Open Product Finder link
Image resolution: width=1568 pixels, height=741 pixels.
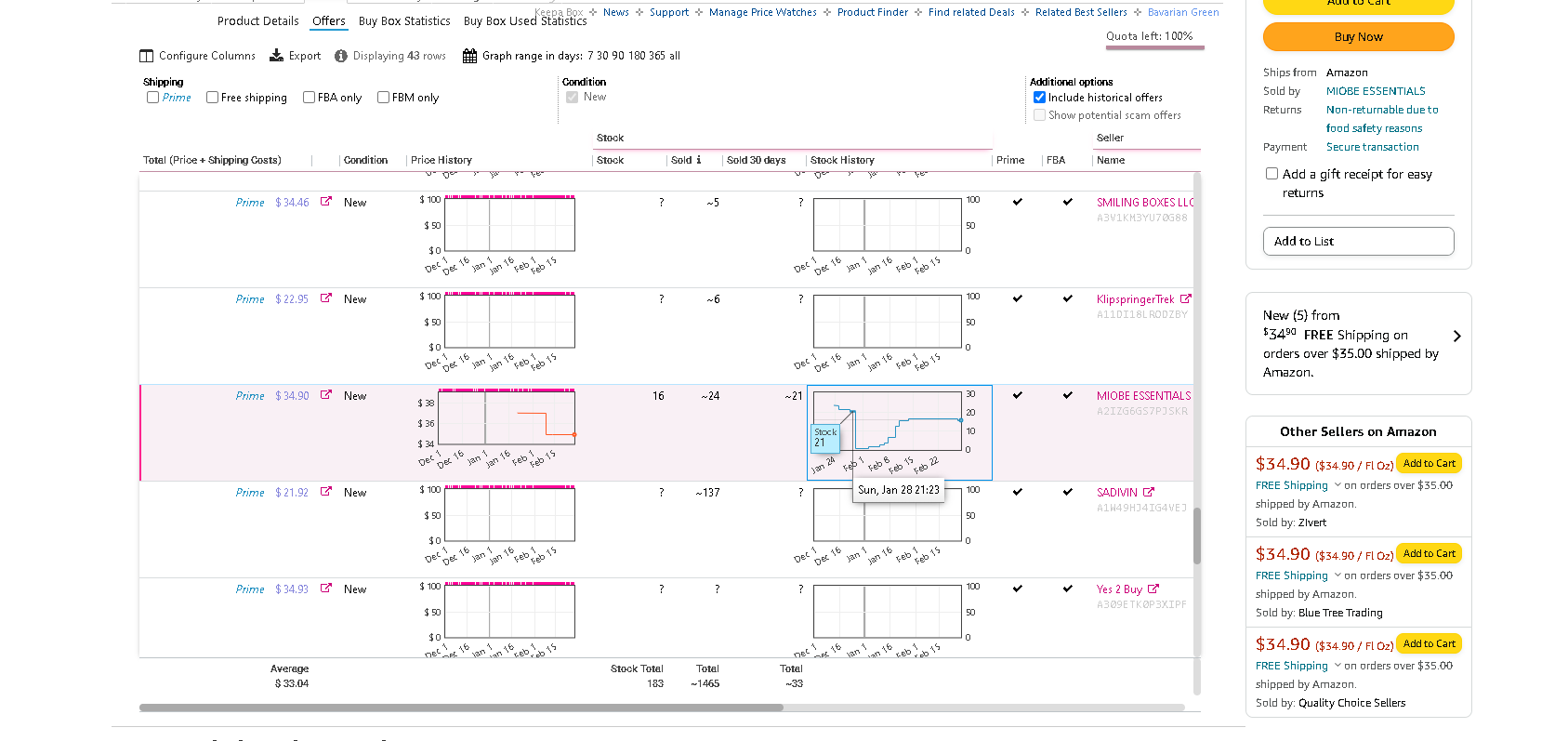(873, 12)
